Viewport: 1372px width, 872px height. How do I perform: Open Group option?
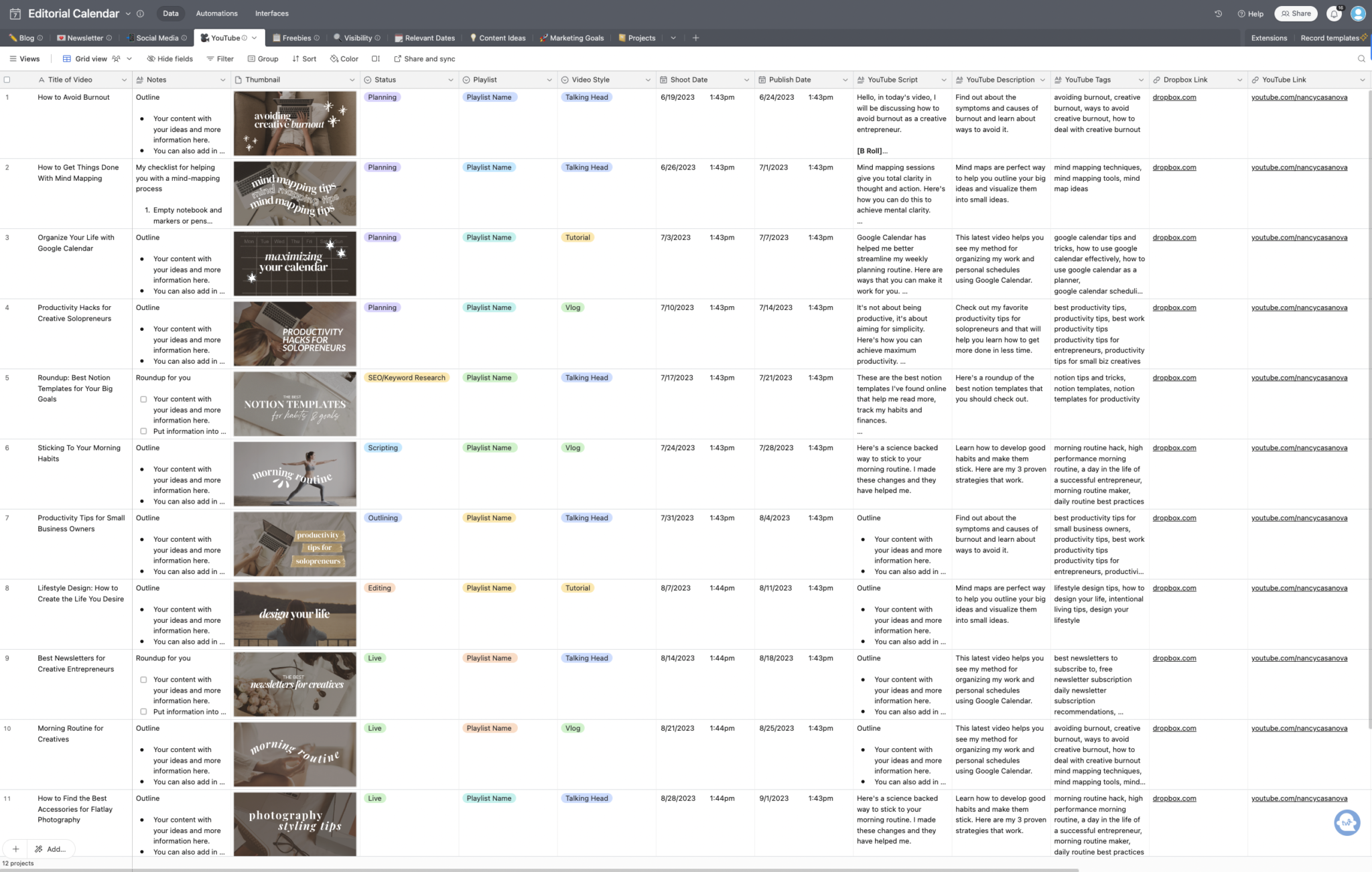point(263,59)
